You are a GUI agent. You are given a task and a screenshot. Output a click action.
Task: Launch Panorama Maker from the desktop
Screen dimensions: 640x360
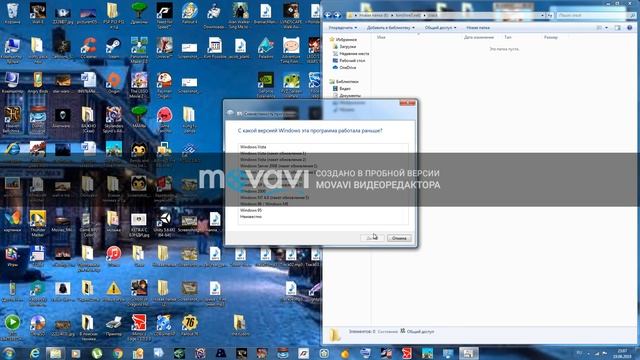tap(139, 50)
